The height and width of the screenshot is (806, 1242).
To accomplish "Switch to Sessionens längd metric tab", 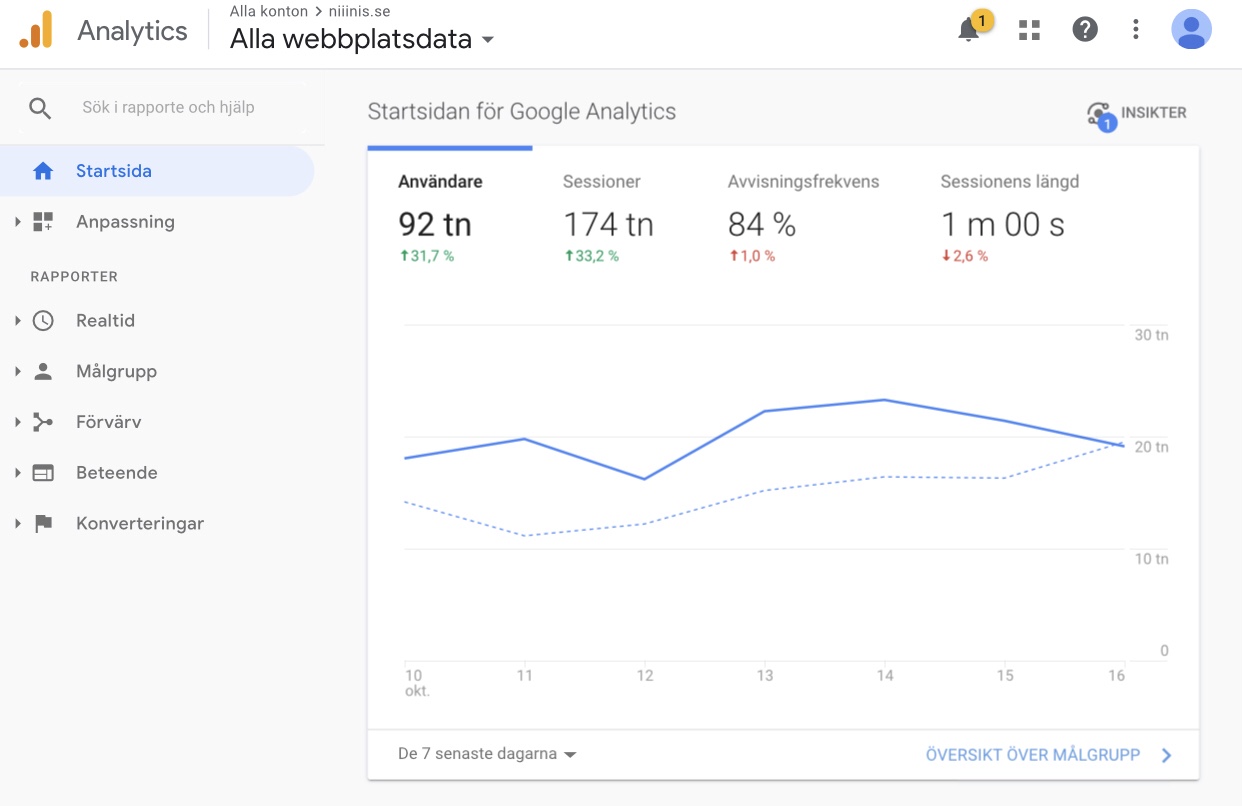I will coord(1009,215).
